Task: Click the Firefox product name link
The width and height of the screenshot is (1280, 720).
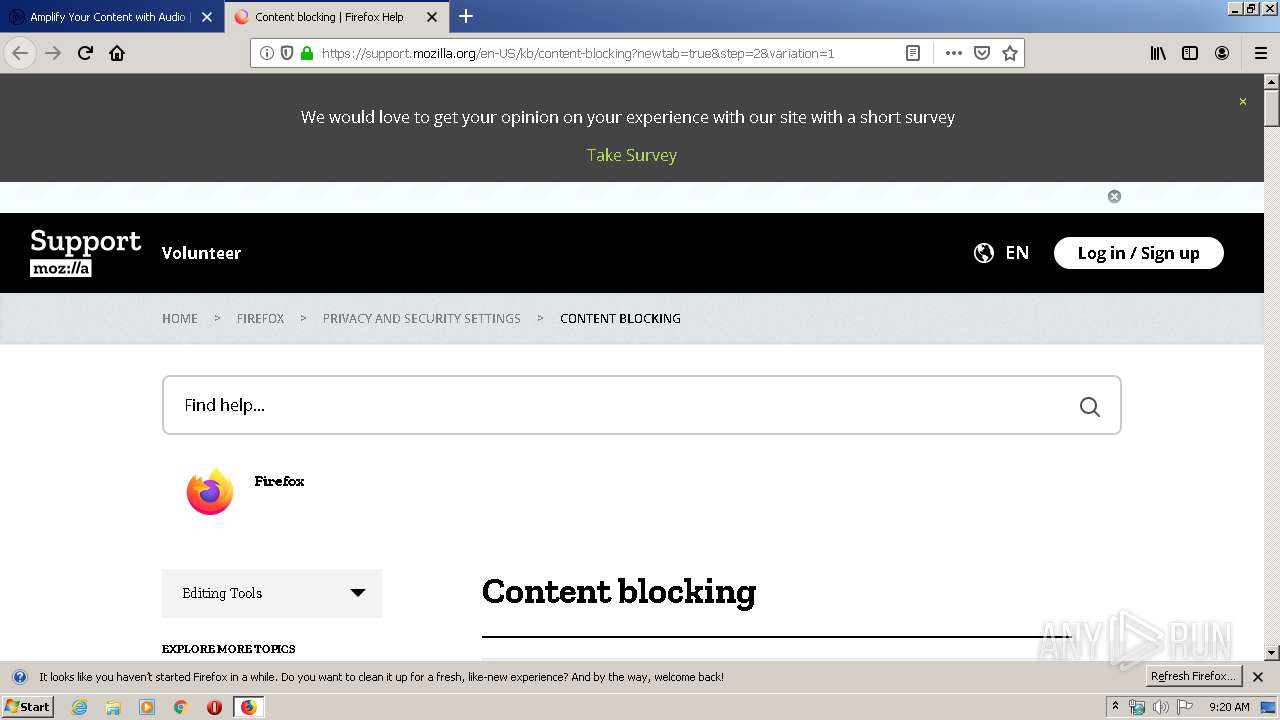Action: tap(279, 481)
